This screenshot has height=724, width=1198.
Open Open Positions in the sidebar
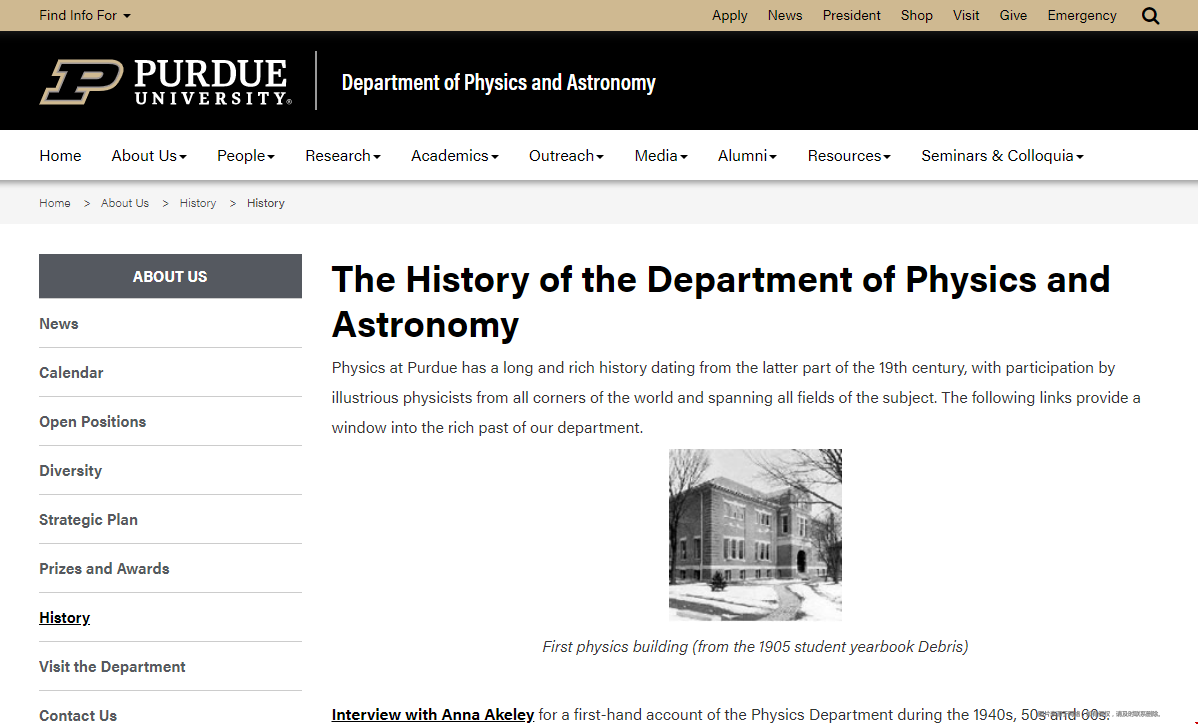click(x=92, y=422)
